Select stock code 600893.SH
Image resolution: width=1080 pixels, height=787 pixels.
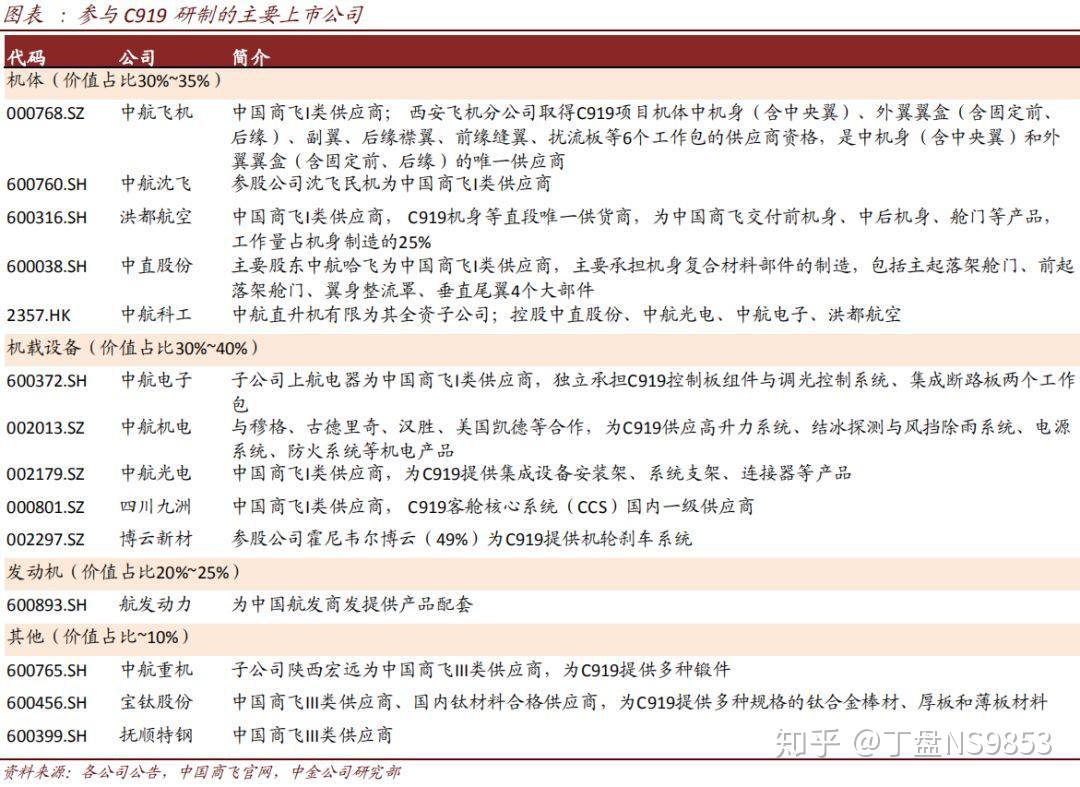pos(47,605)
